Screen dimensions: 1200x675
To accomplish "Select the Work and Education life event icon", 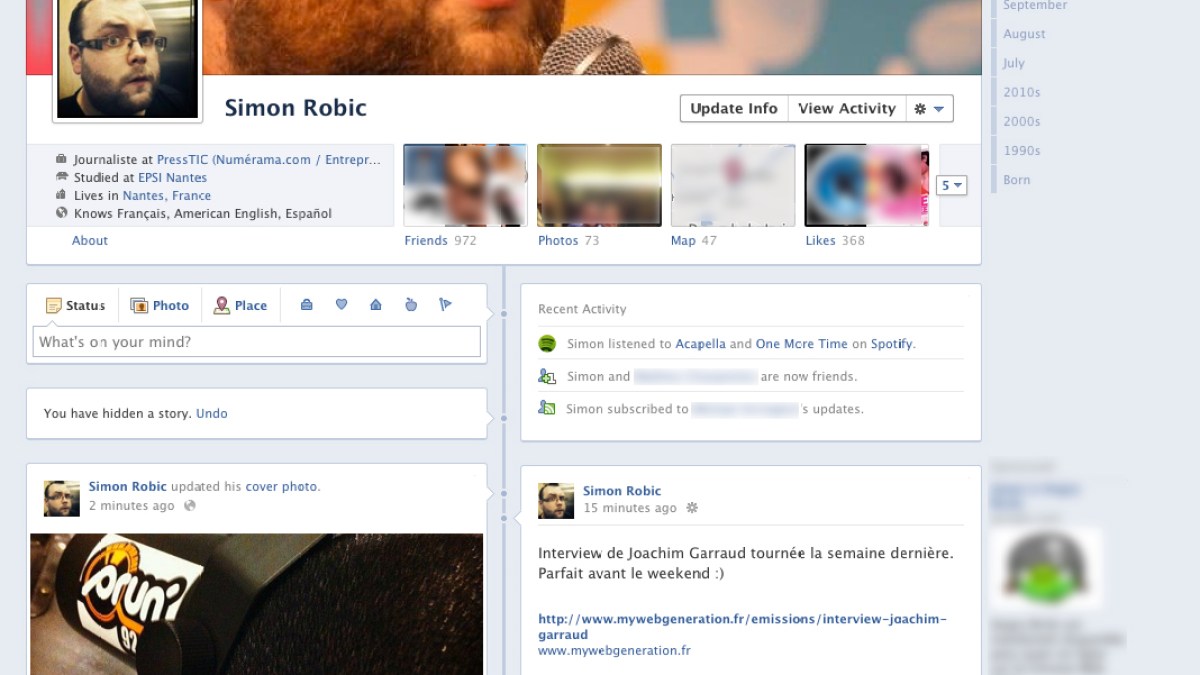I will [x=307, y=305].
